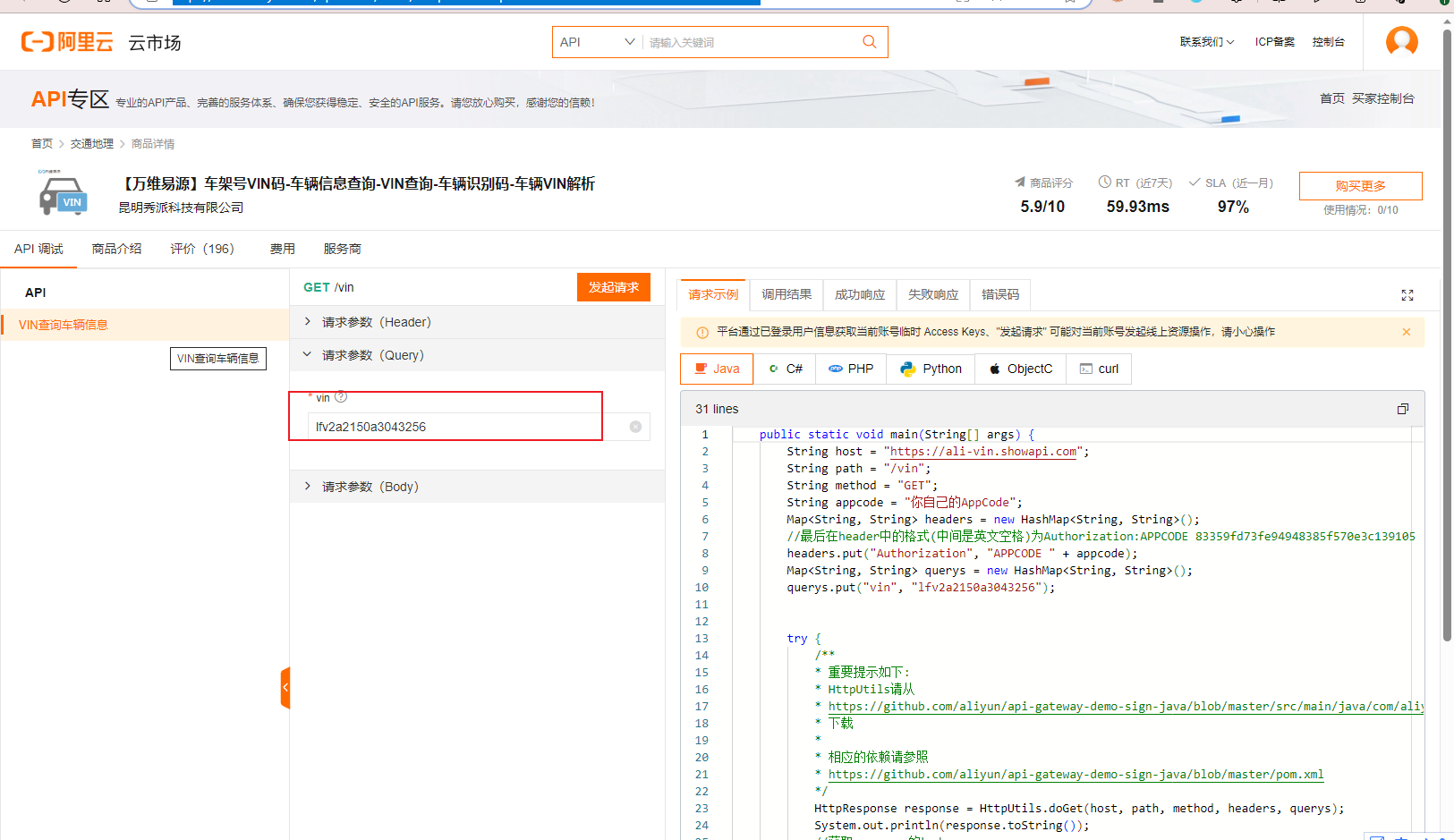This screenshot has width=1454, height=840.
Task: Click the 31 lines label
Action: [x=717, y=409]
